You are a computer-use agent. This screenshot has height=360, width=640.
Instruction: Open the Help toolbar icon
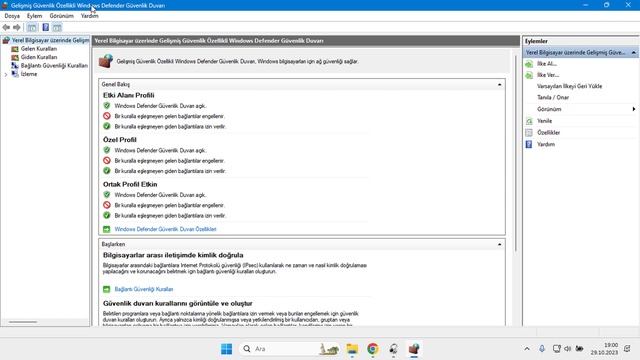46,27
